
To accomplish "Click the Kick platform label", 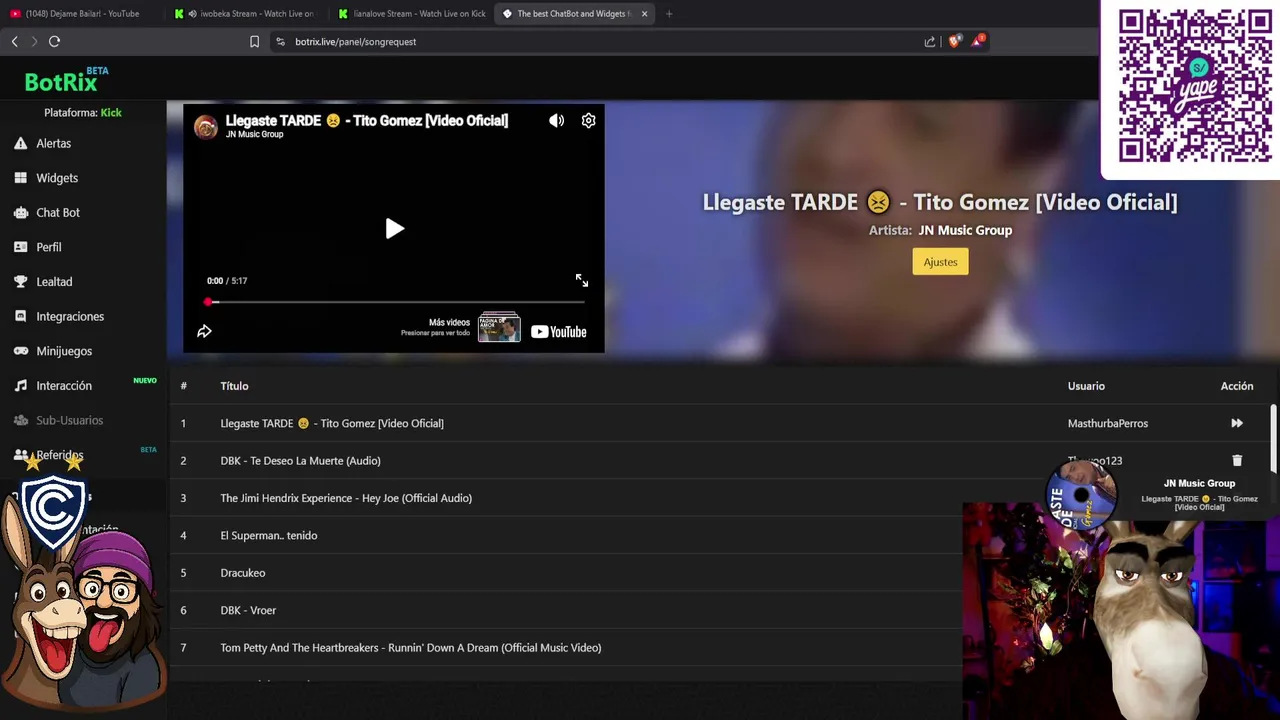I will (111, 113).
